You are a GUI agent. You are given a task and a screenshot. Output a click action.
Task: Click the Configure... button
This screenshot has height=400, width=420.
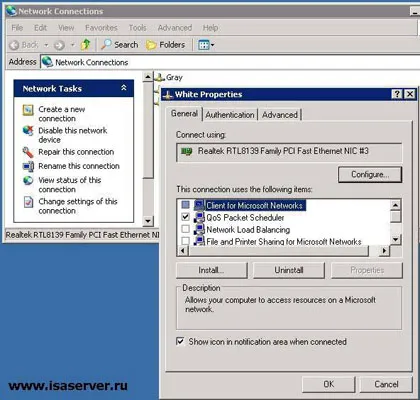(x=370, y=174)
